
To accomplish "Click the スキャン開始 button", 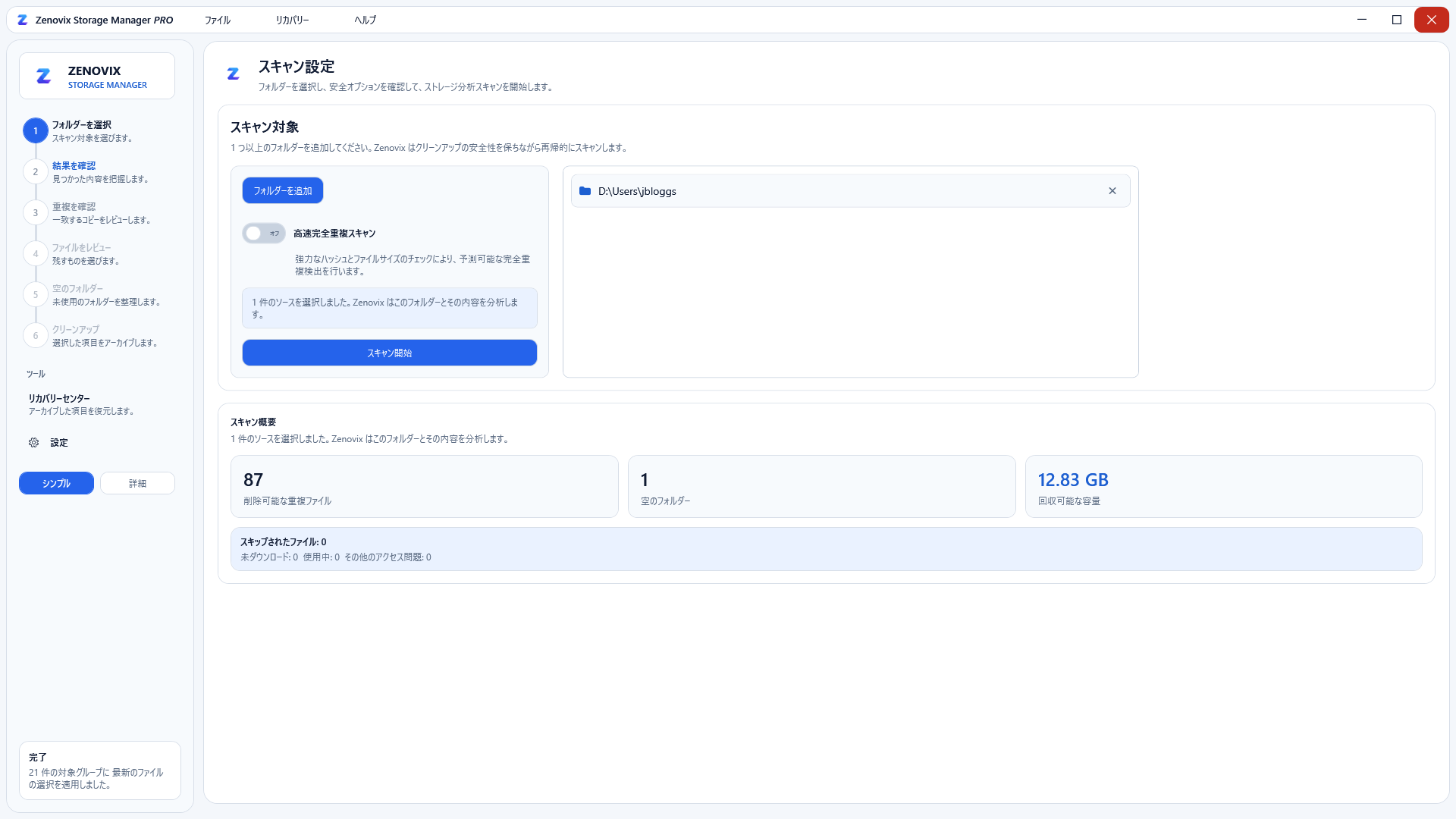I will click(x=390, y=353).
